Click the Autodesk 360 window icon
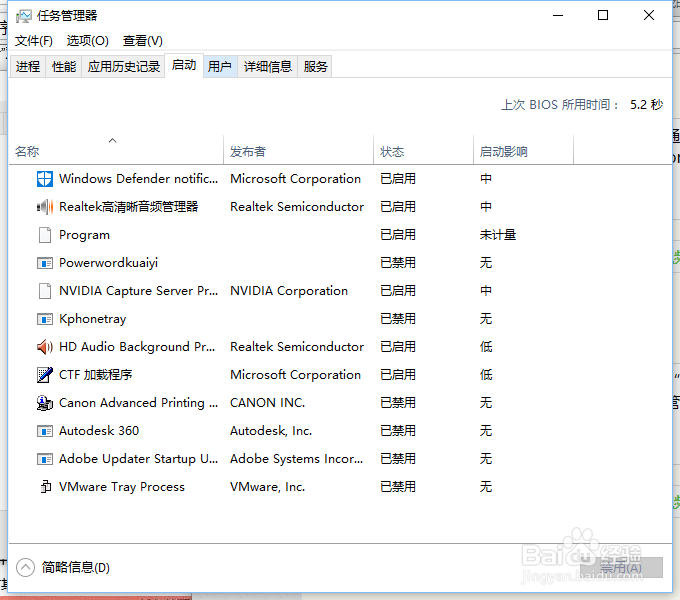This screenshot has width=680, height=600. (45, 431)
